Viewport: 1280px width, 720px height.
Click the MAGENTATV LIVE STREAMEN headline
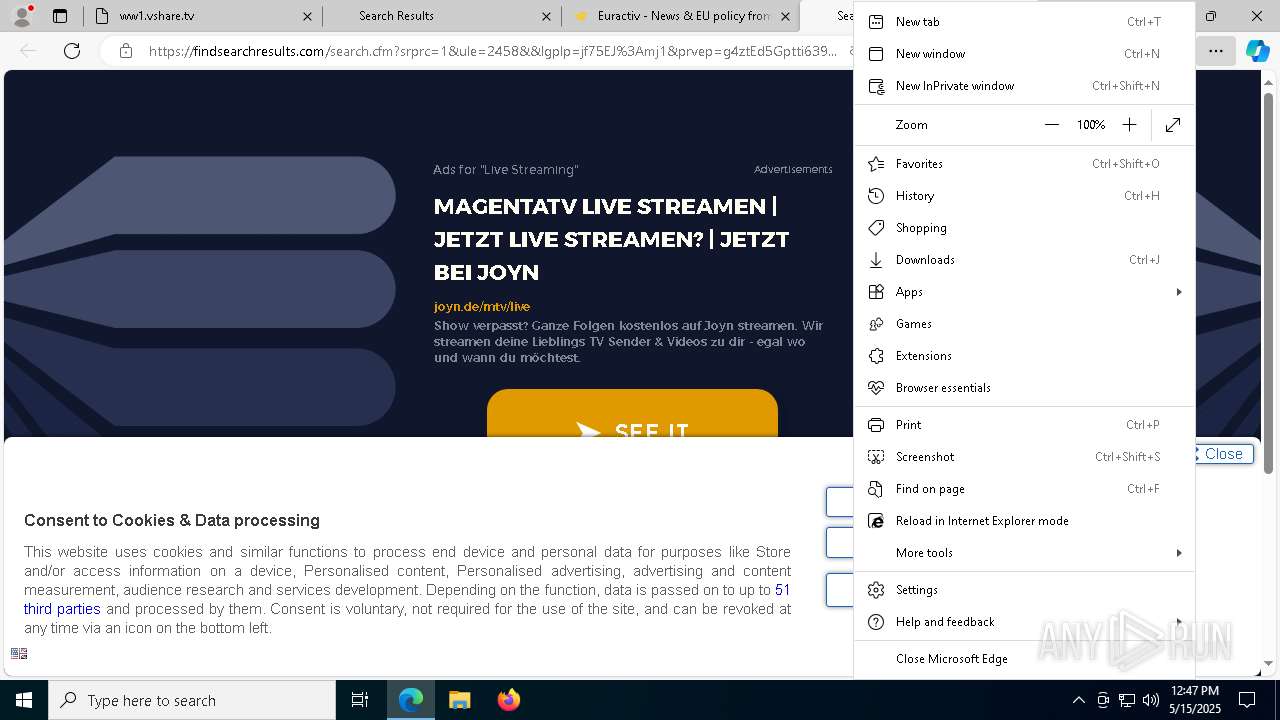point(612,239)
